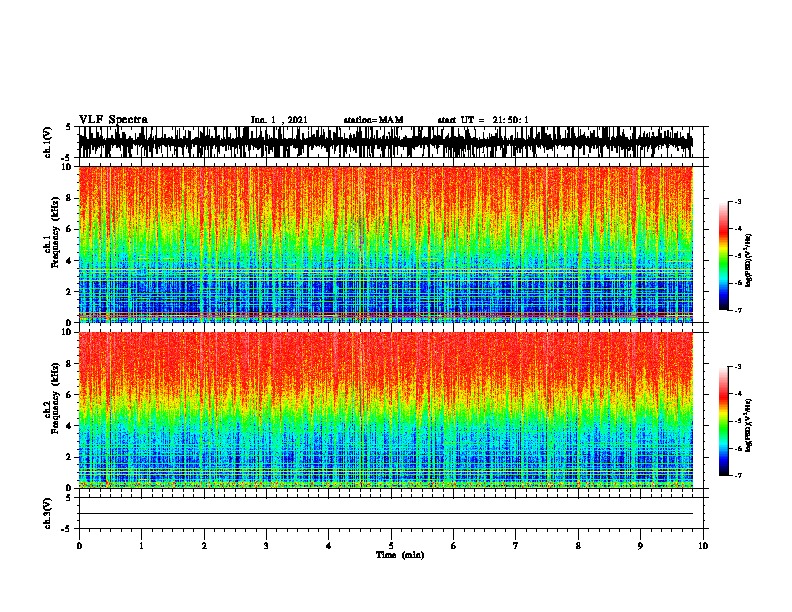Image resolution: width=792 pixels, height=612 pixels.
Task: Click the time axis tick label "1"
Action: coord(141,546)
